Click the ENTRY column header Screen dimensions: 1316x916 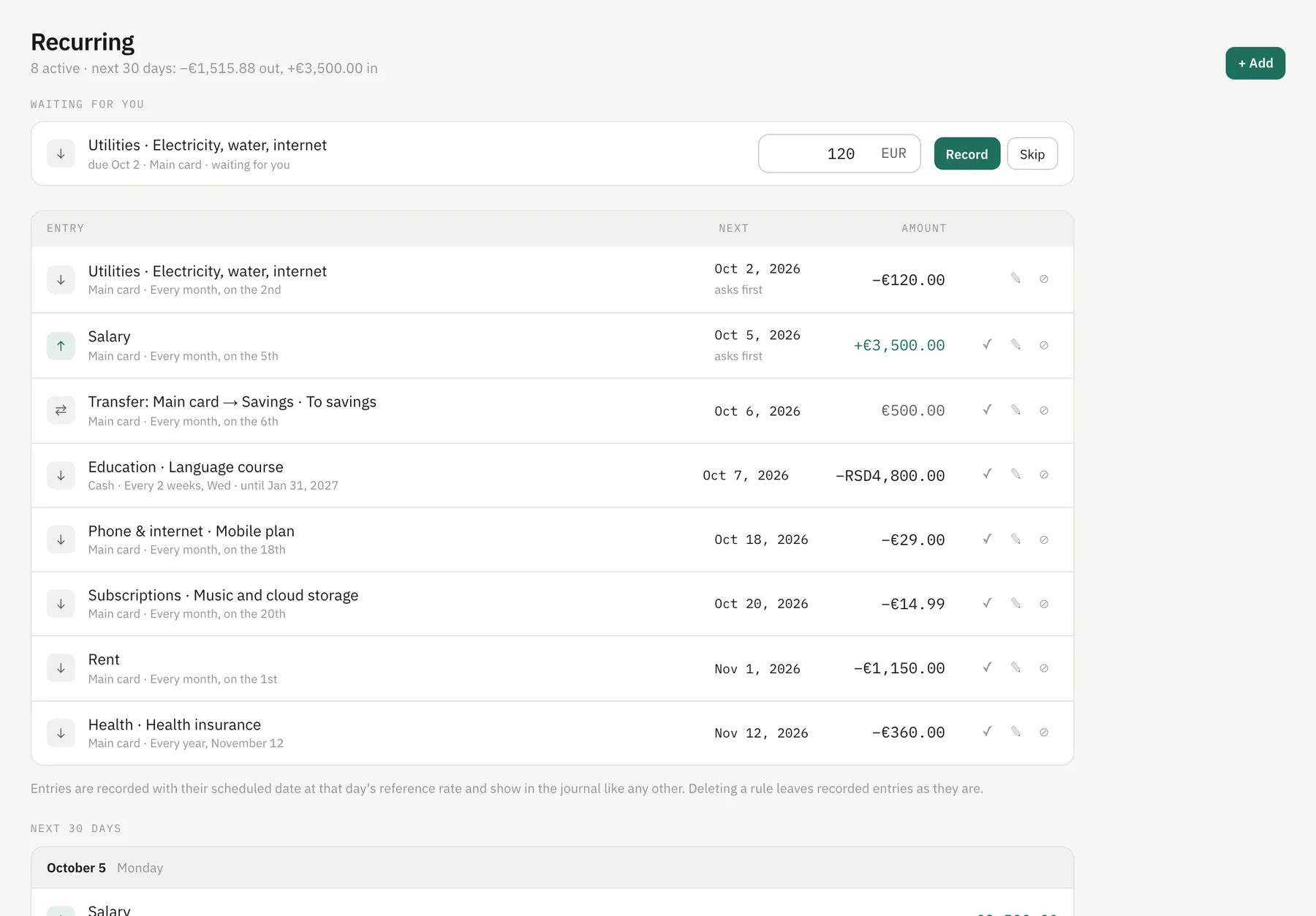pos(65,228)
